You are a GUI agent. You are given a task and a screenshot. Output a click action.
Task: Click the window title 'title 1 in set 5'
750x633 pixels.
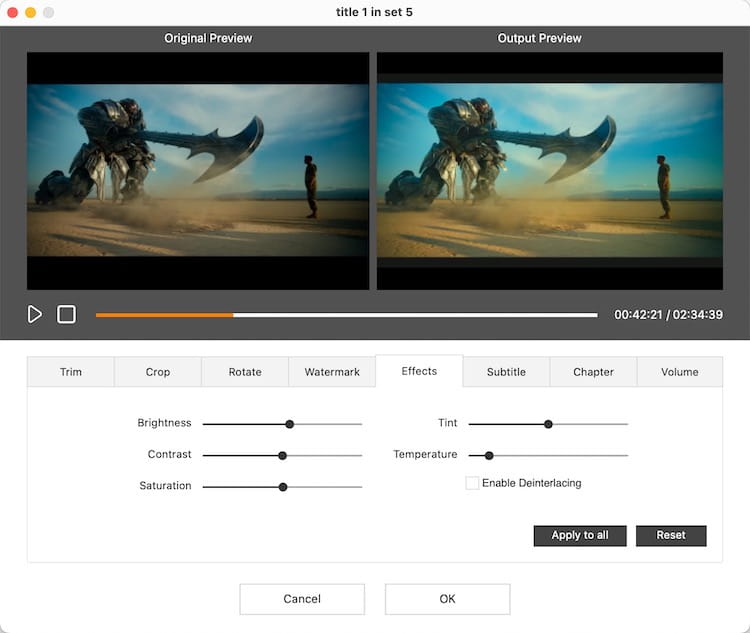[x=374, y=12]
